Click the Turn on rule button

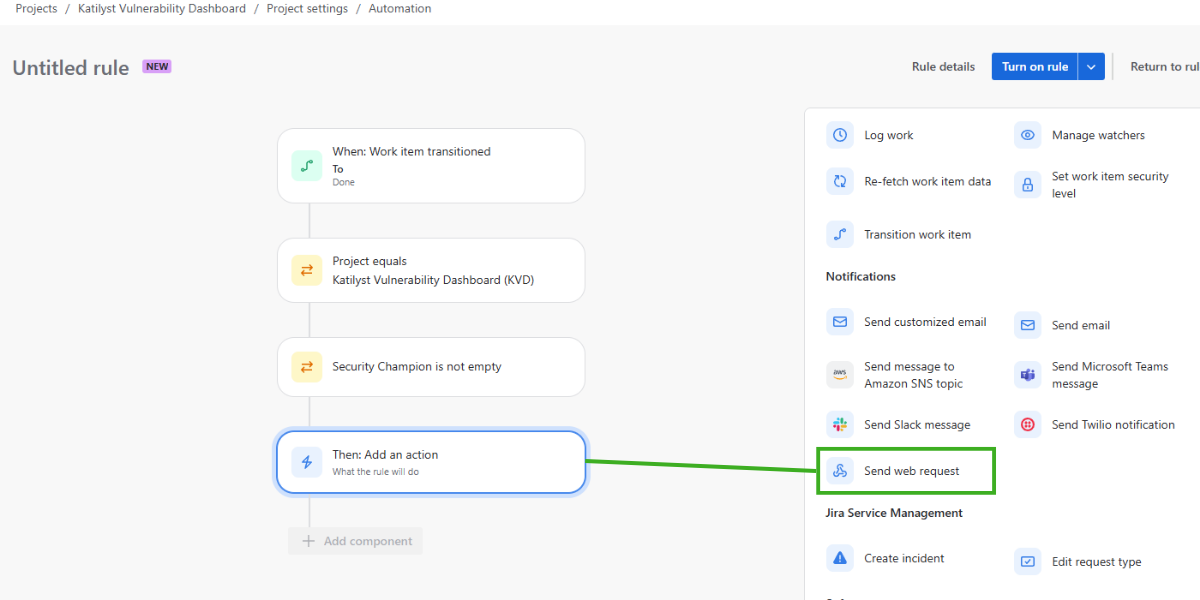(x=1035, y=67)
